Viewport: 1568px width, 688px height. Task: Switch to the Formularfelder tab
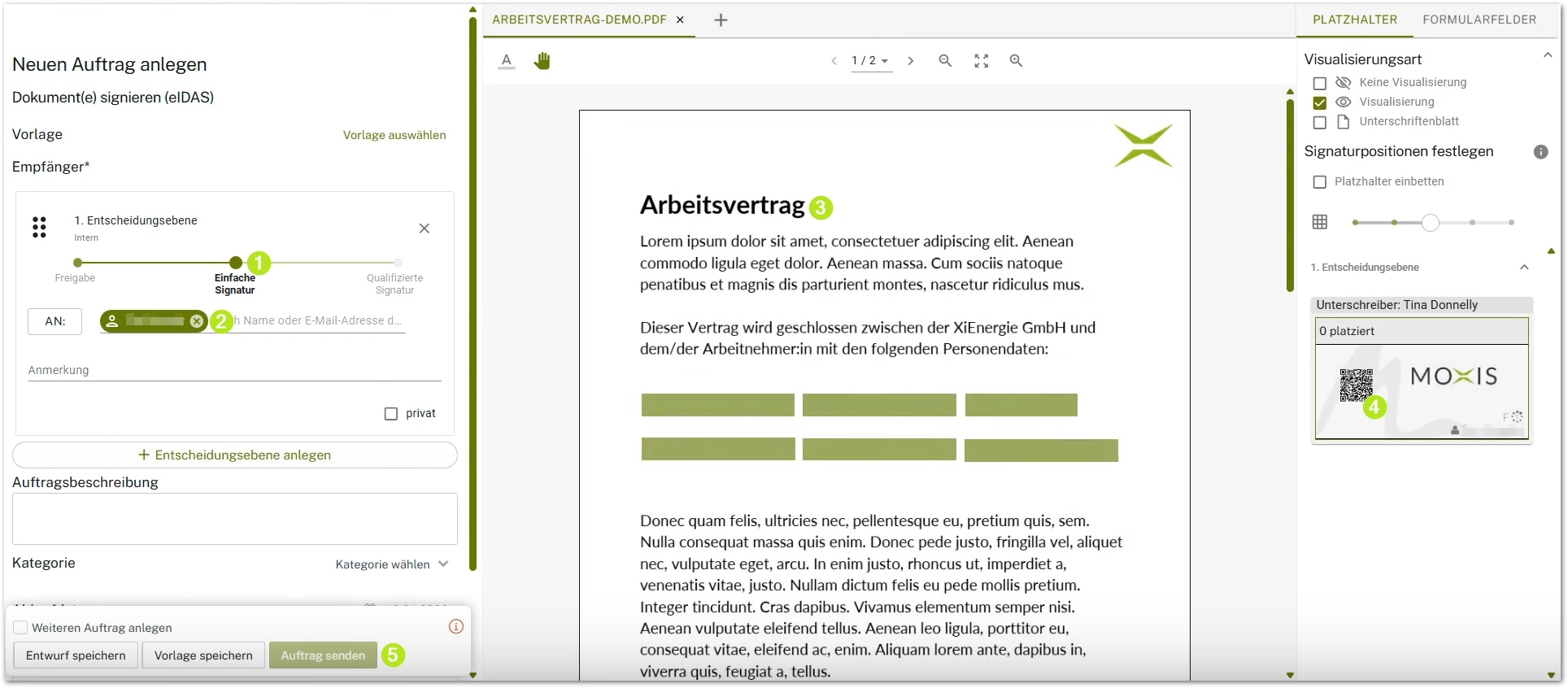(1479, 20)
